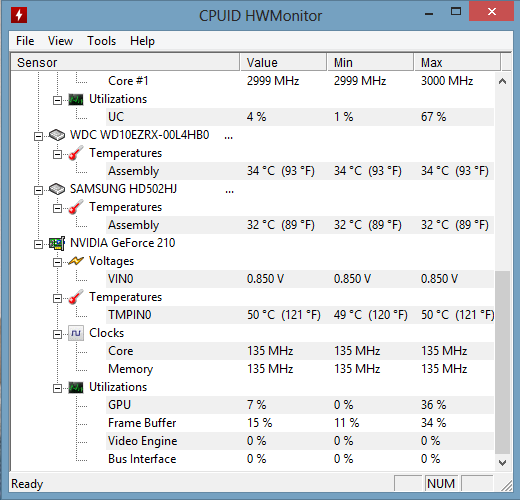Click the WDC hard drive icon

tap(57, 135)
